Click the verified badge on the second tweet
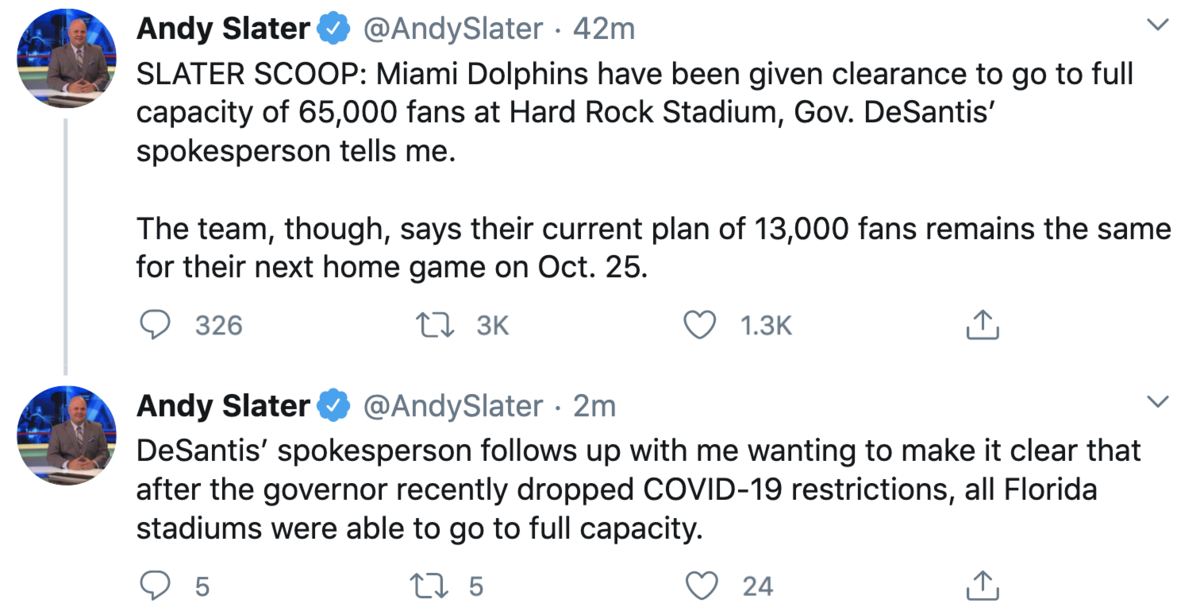Screen dimensions: 1200x615 point(332,406)
